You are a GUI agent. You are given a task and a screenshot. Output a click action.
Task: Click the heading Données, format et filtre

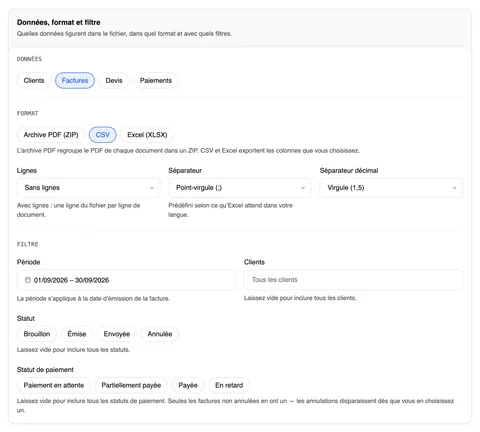59,22
